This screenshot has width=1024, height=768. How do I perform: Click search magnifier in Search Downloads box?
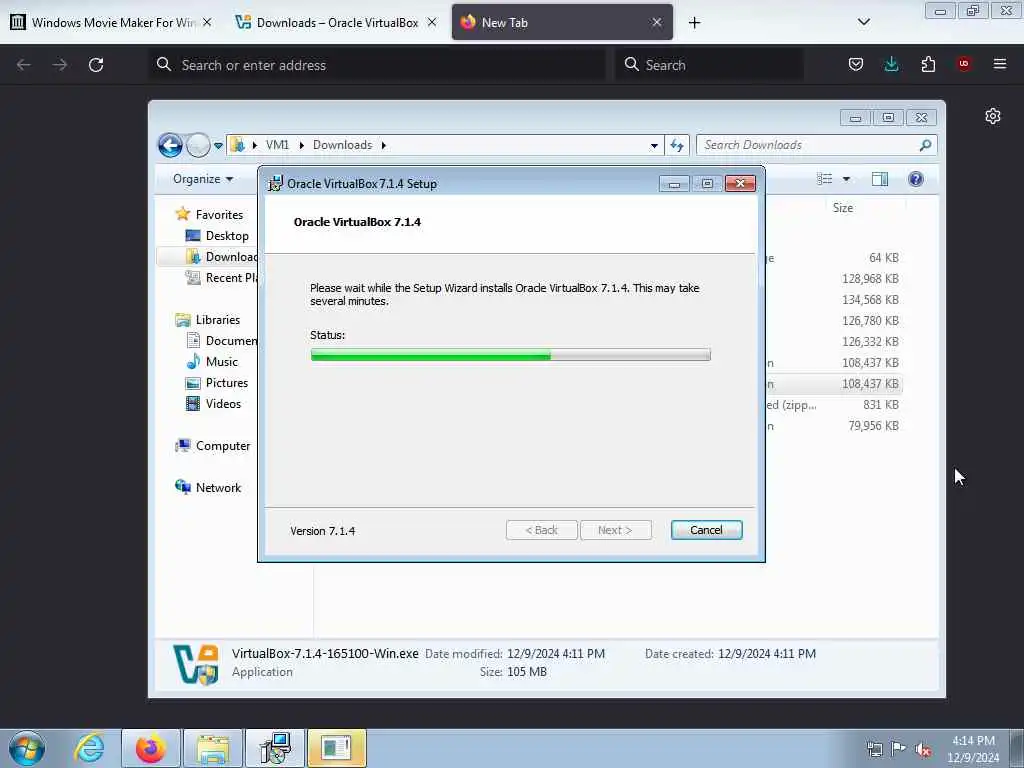[x=925, y=145]
